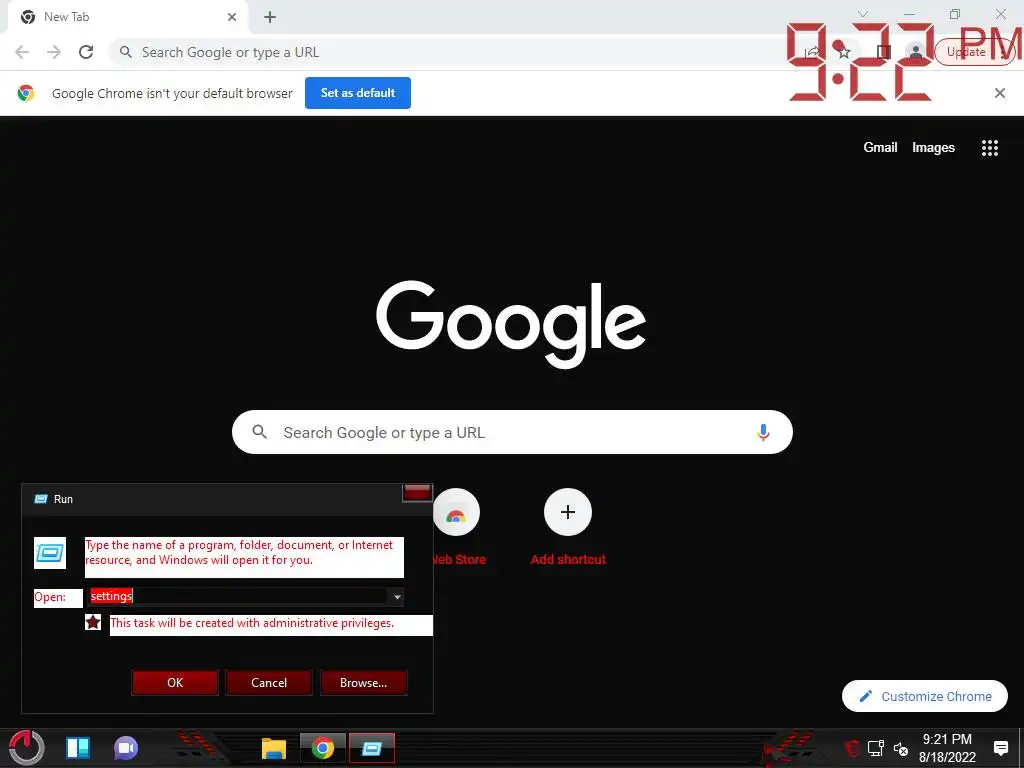Click the Google logo
Screen dimensions: 1024x768
pos(511,325)
